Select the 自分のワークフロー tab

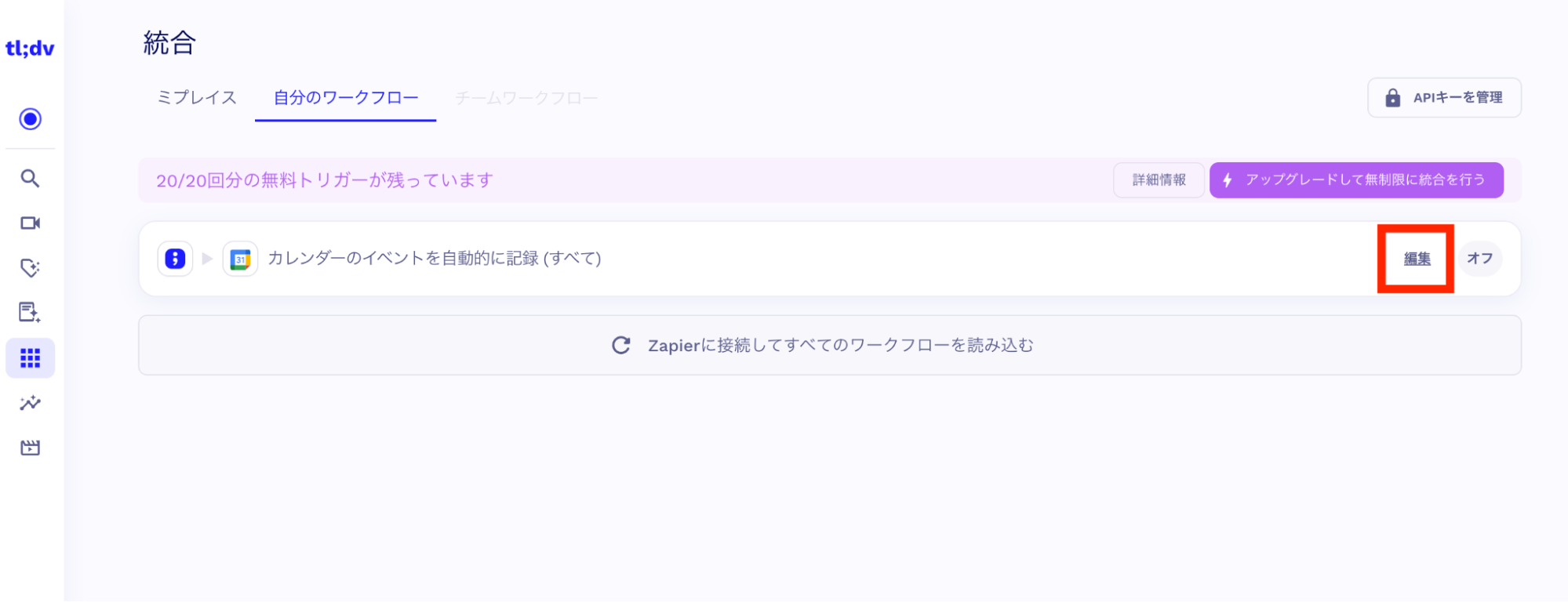click(x=345, y=98)
